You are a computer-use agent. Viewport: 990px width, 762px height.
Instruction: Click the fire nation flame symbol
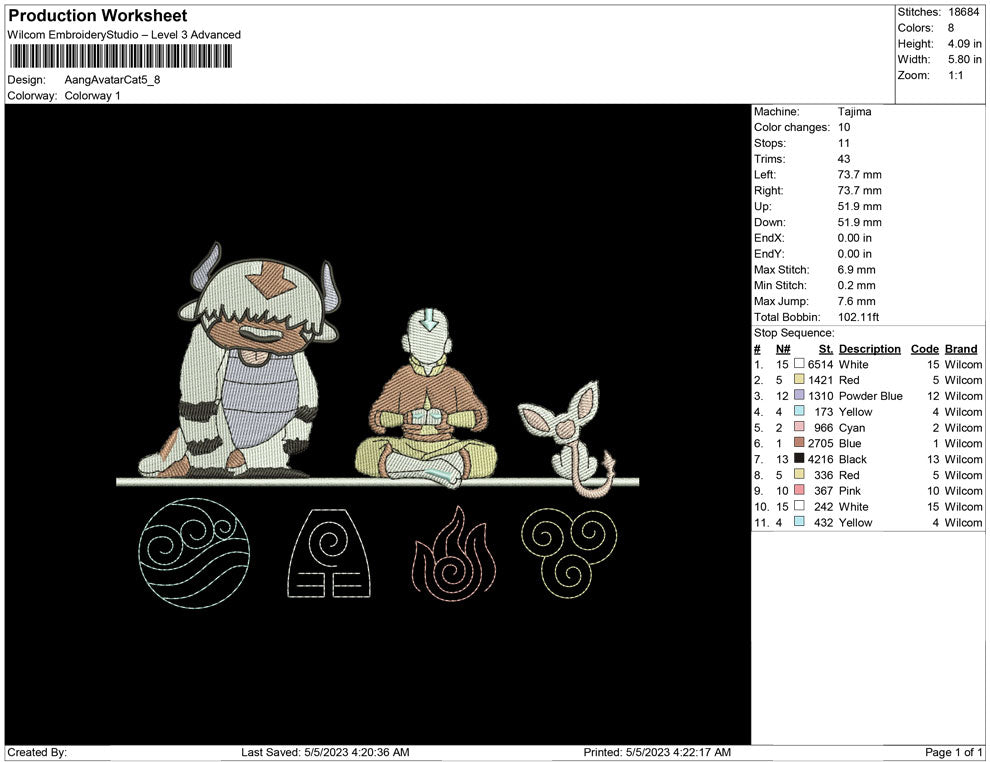454,554
